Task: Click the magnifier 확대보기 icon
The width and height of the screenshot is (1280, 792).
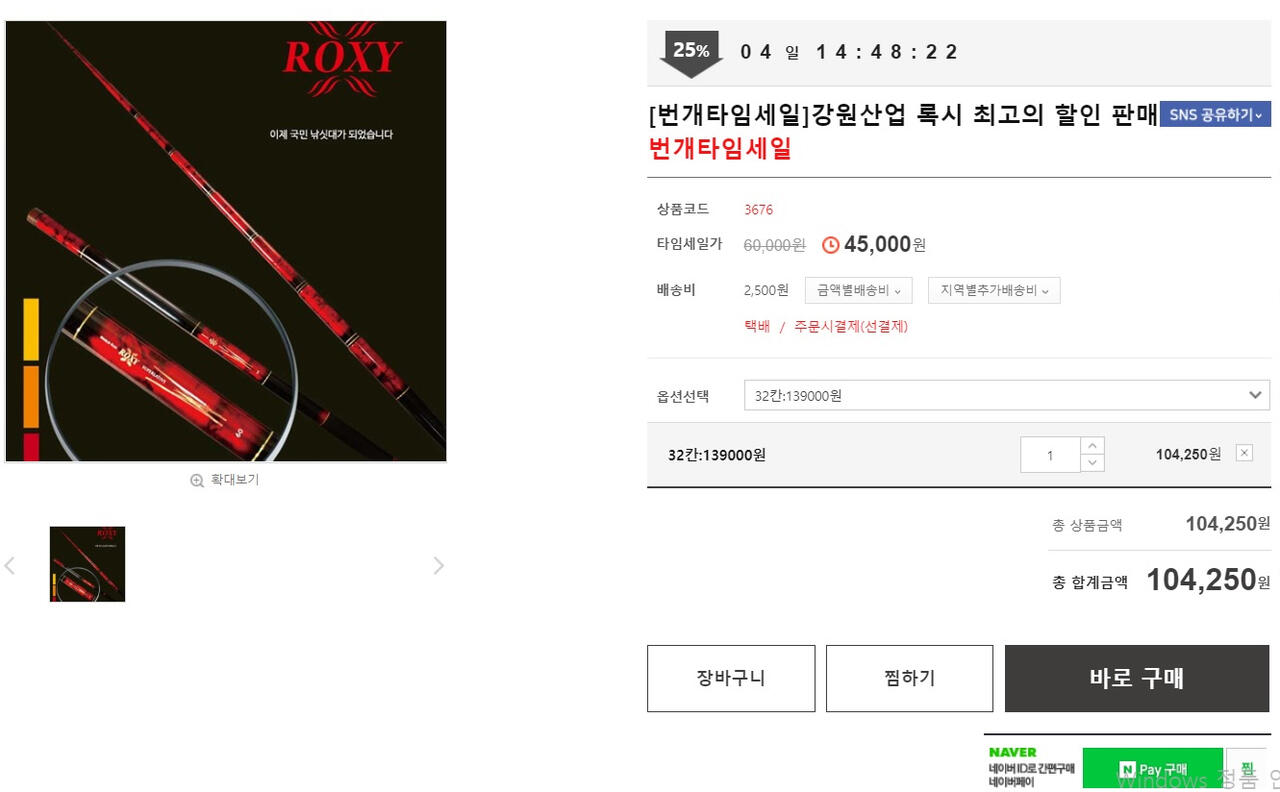Action: [197, 480]
